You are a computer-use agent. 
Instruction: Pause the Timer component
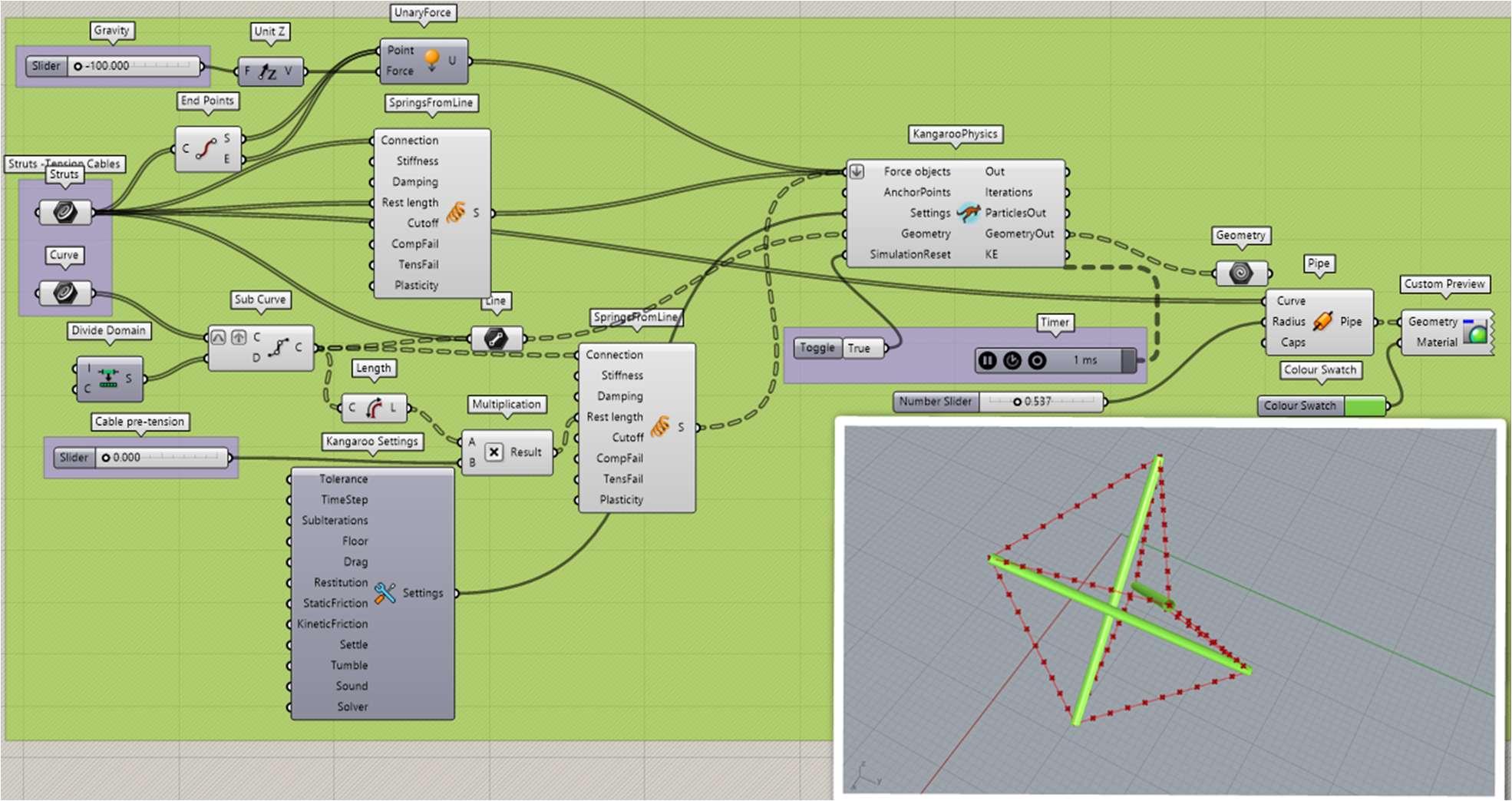pyautogui.click(x=987, y=360)
